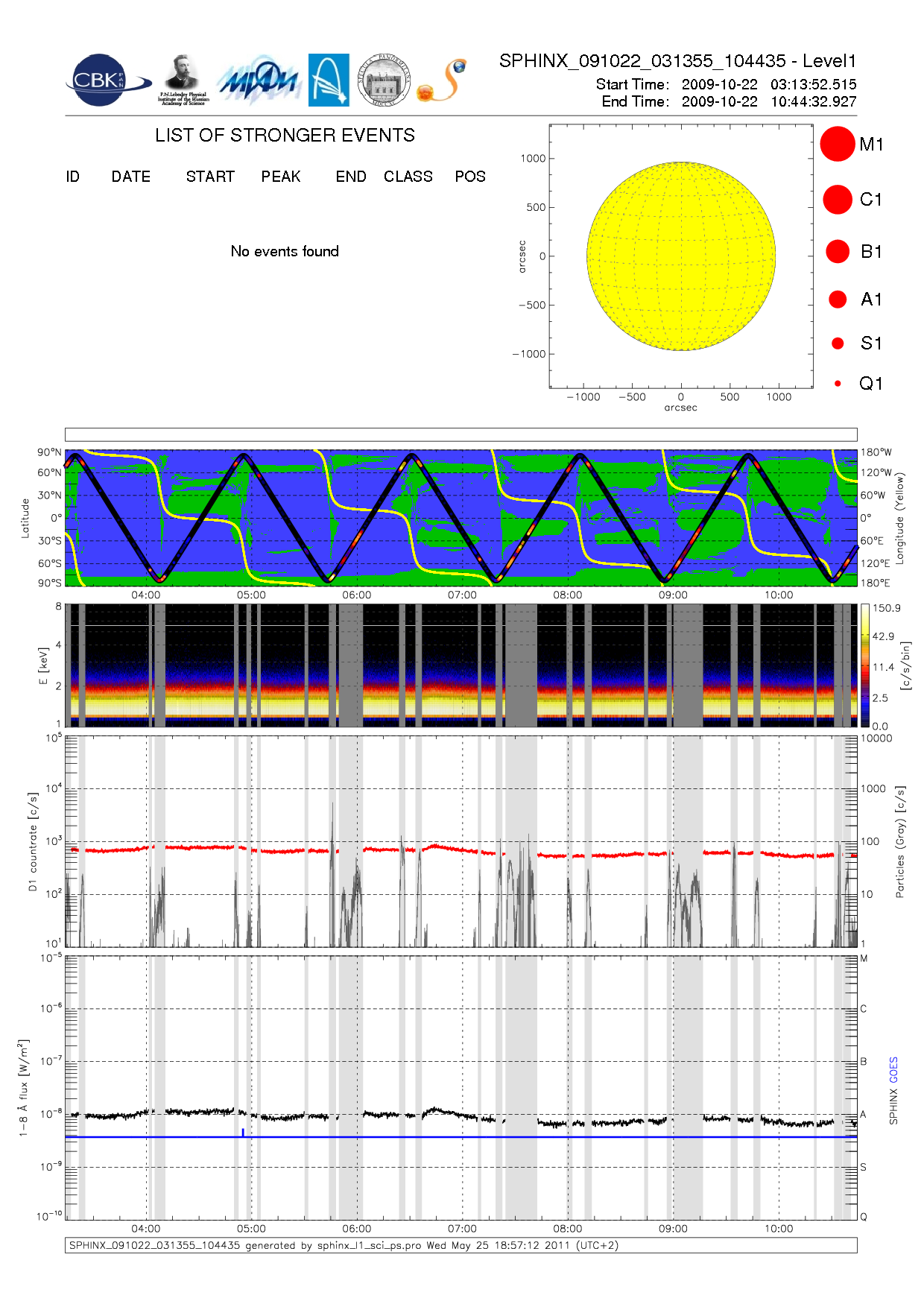The height and width of the screenshot is (1307, 924).
Task: Click the circular building emblem logo
Action: [384, 80]
